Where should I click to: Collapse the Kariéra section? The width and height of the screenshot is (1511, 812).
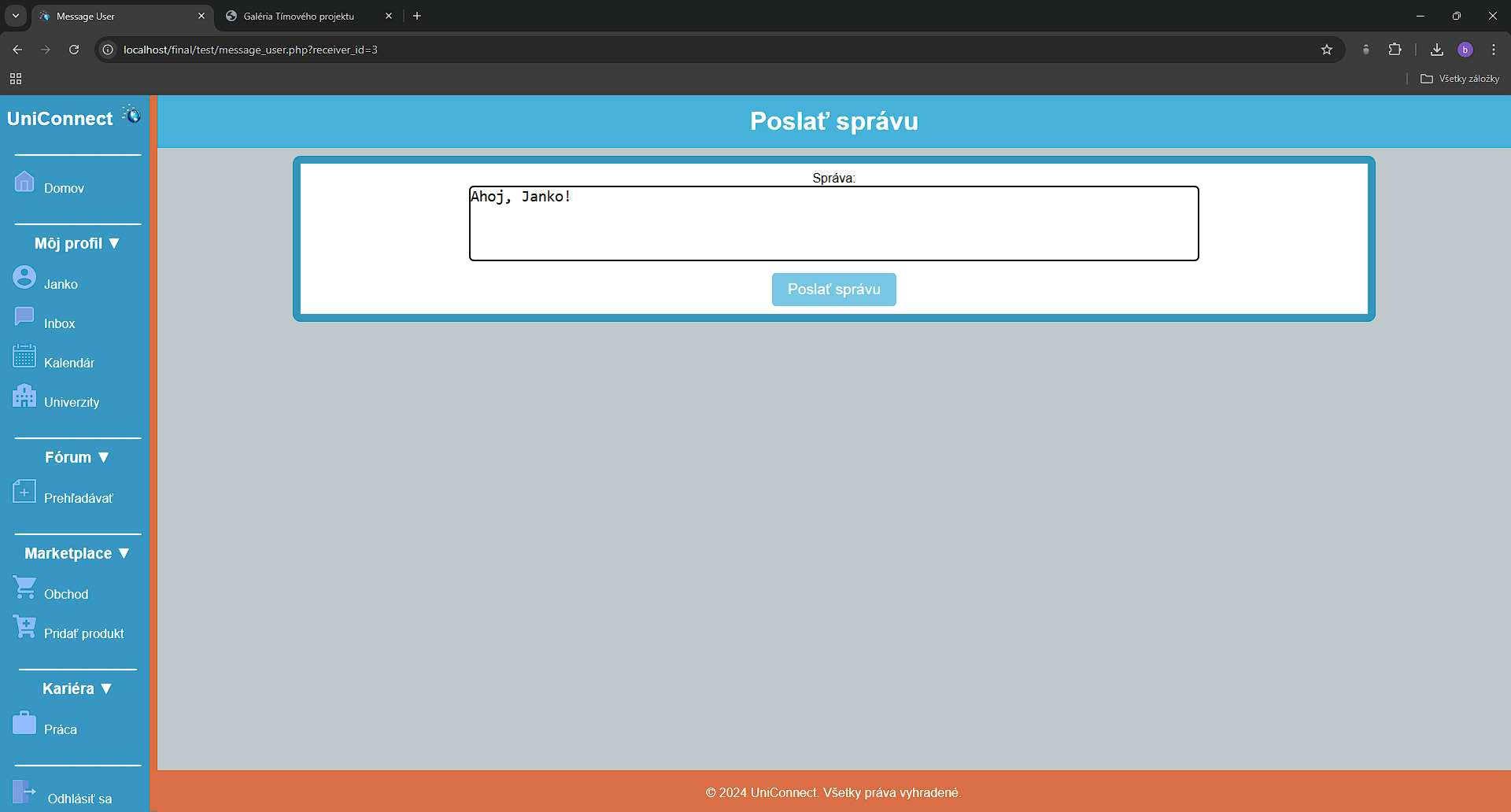click(x=77, y=688)
